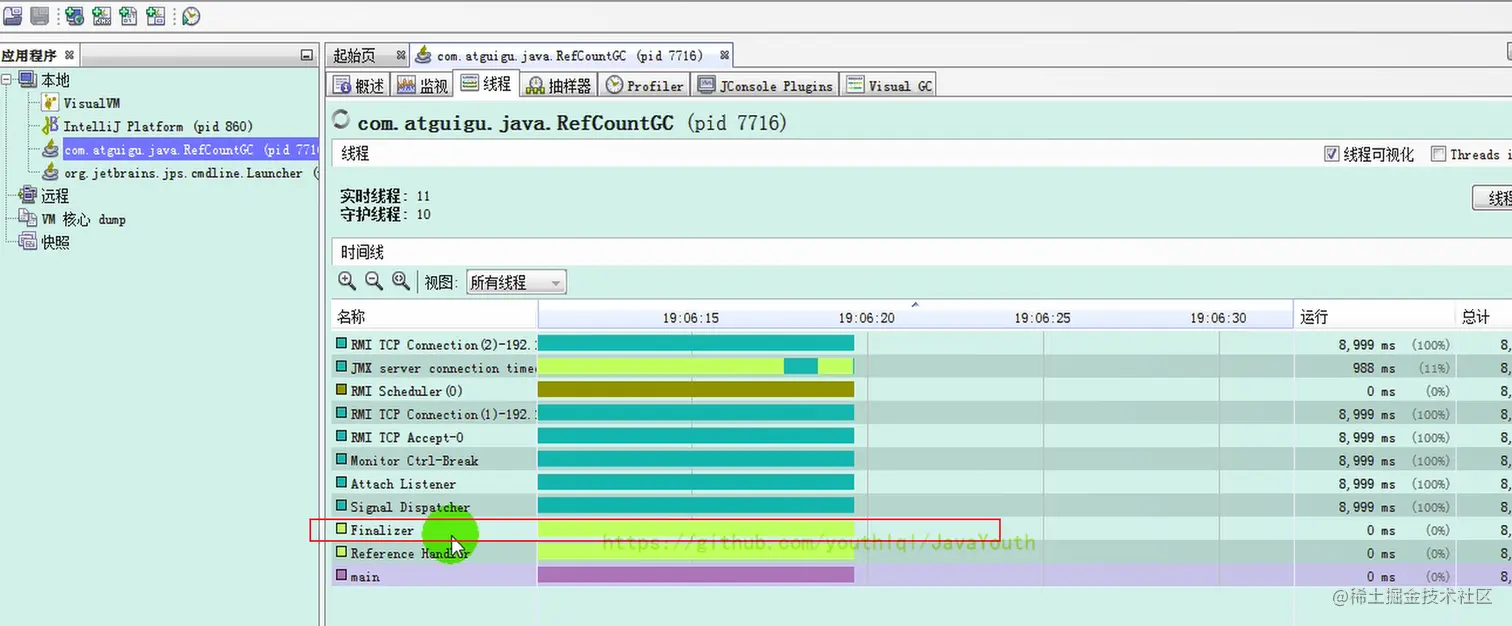Open the 监视 tab
The image size is (1512, 626).
click(423, 85)
